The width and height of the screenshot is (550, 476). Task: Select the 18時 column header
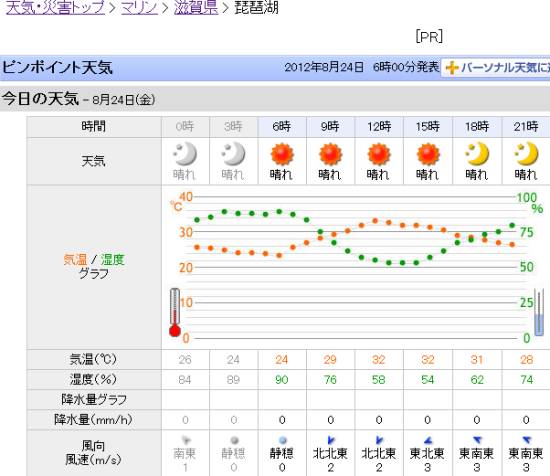tap(477, 126)
